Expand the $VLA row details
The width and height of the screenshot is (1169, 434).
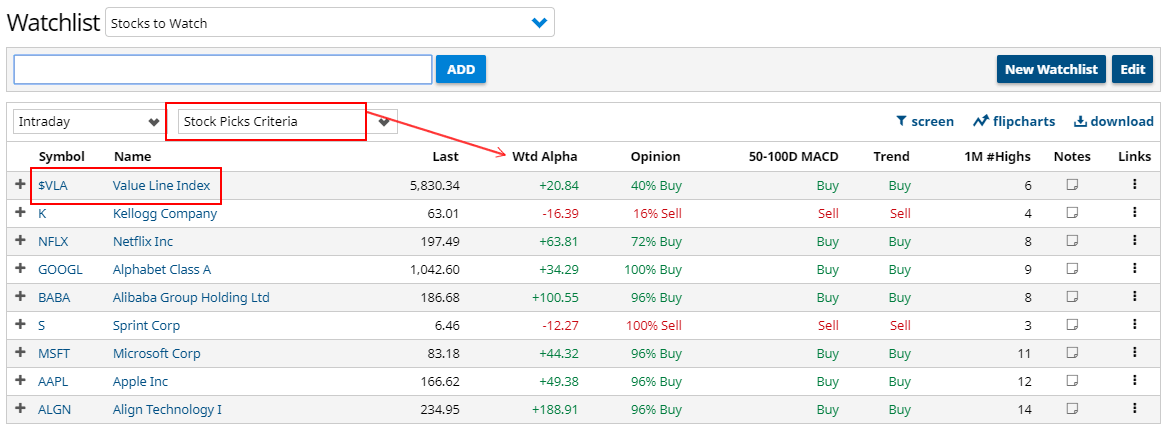[x=20, y=185]
